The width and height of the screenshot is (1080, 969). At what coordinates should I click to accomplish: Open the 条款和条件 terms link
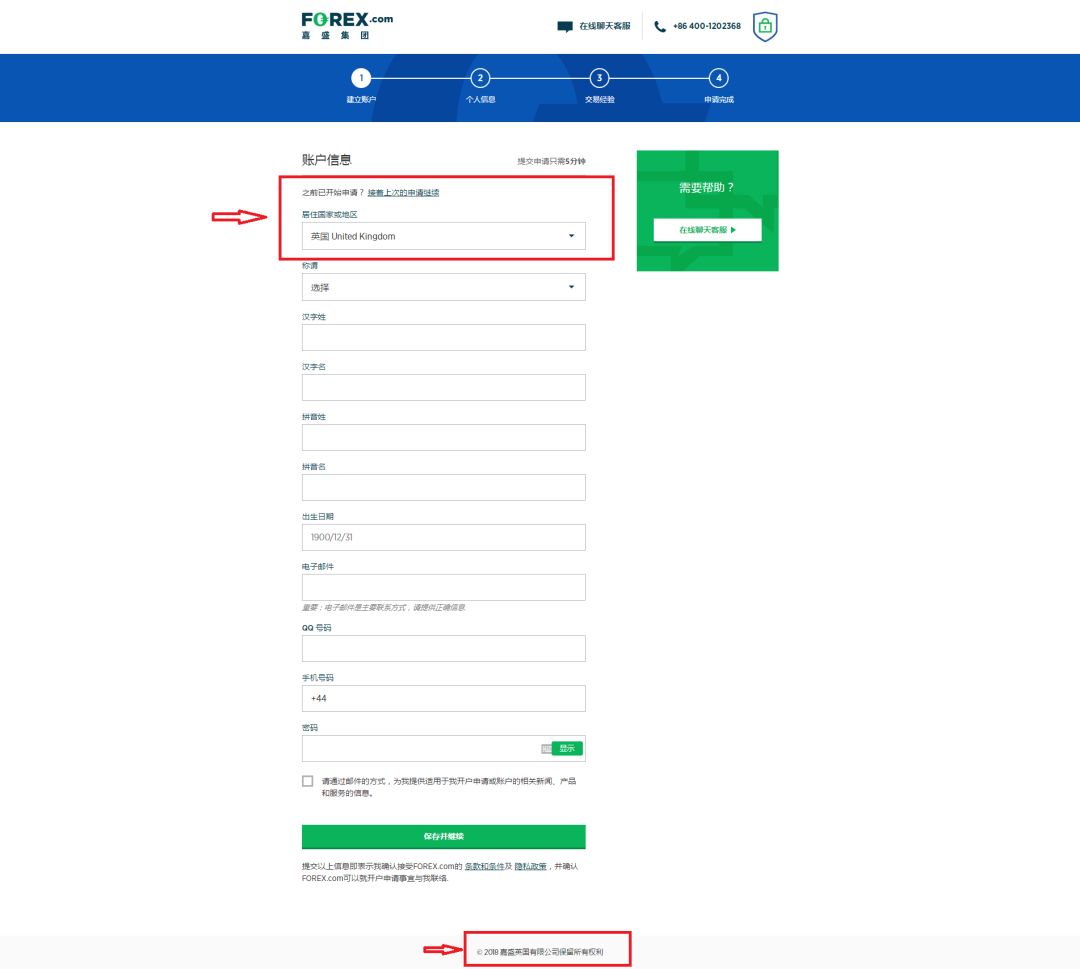(x=485, y=866)
